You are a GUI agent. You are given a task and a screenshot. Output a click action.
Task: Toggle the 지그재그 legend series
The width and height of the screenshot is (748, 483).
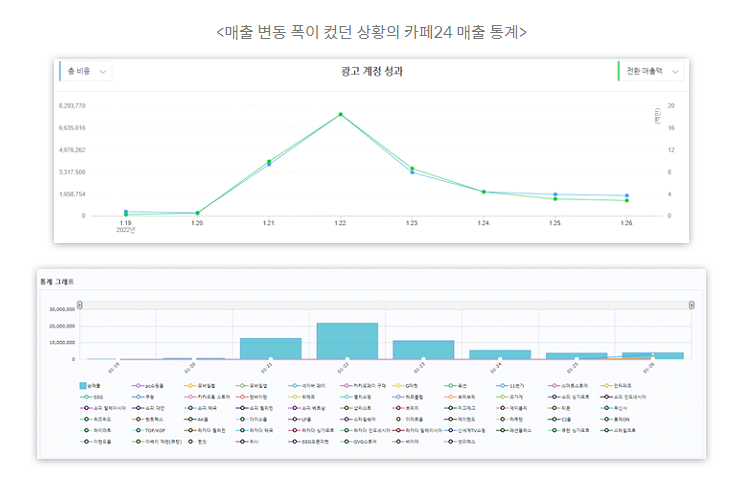459,408
